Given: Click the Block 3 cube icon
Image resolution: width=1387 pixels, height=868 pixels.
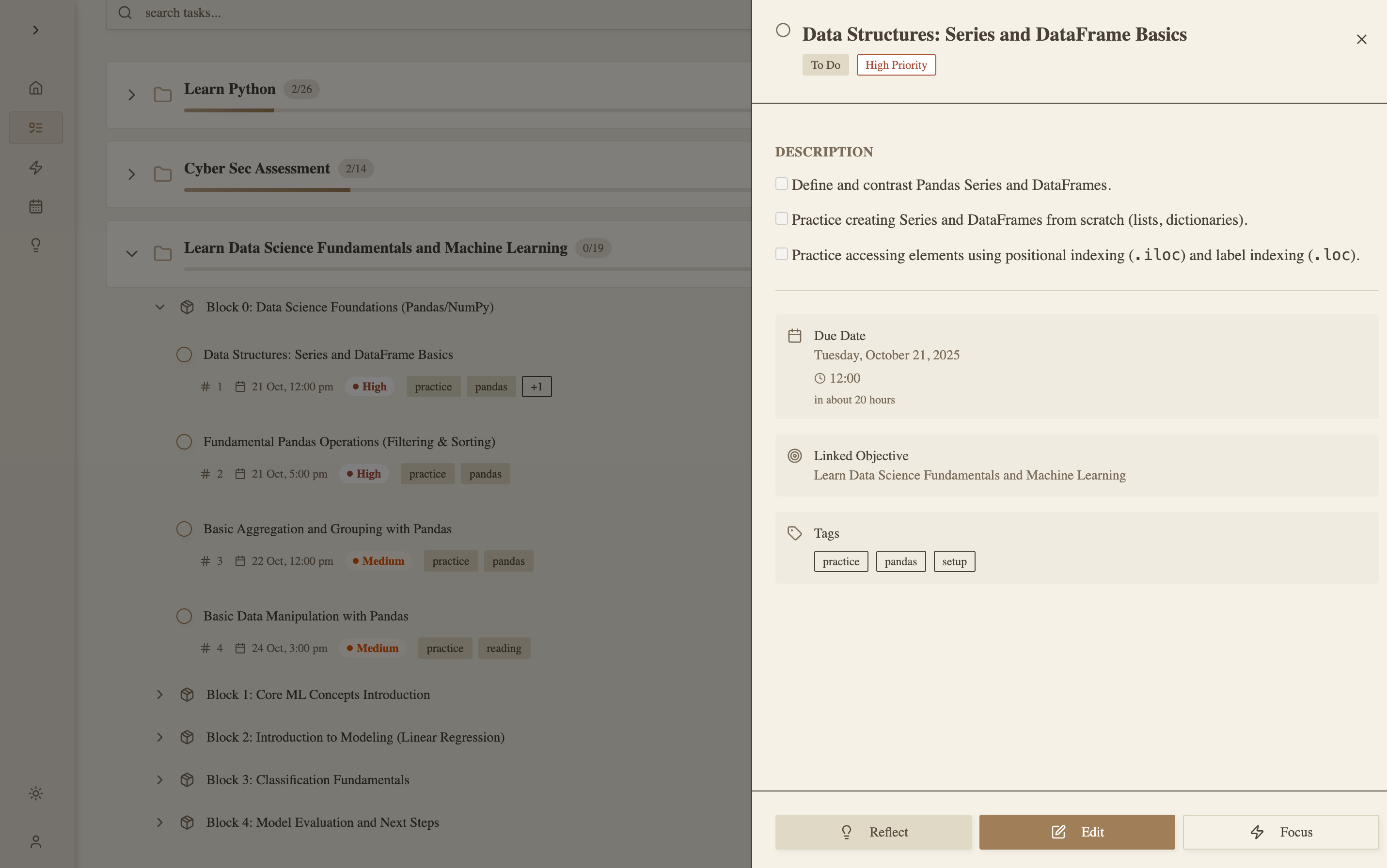Looking at the screenshot, I should pos(187,779).
